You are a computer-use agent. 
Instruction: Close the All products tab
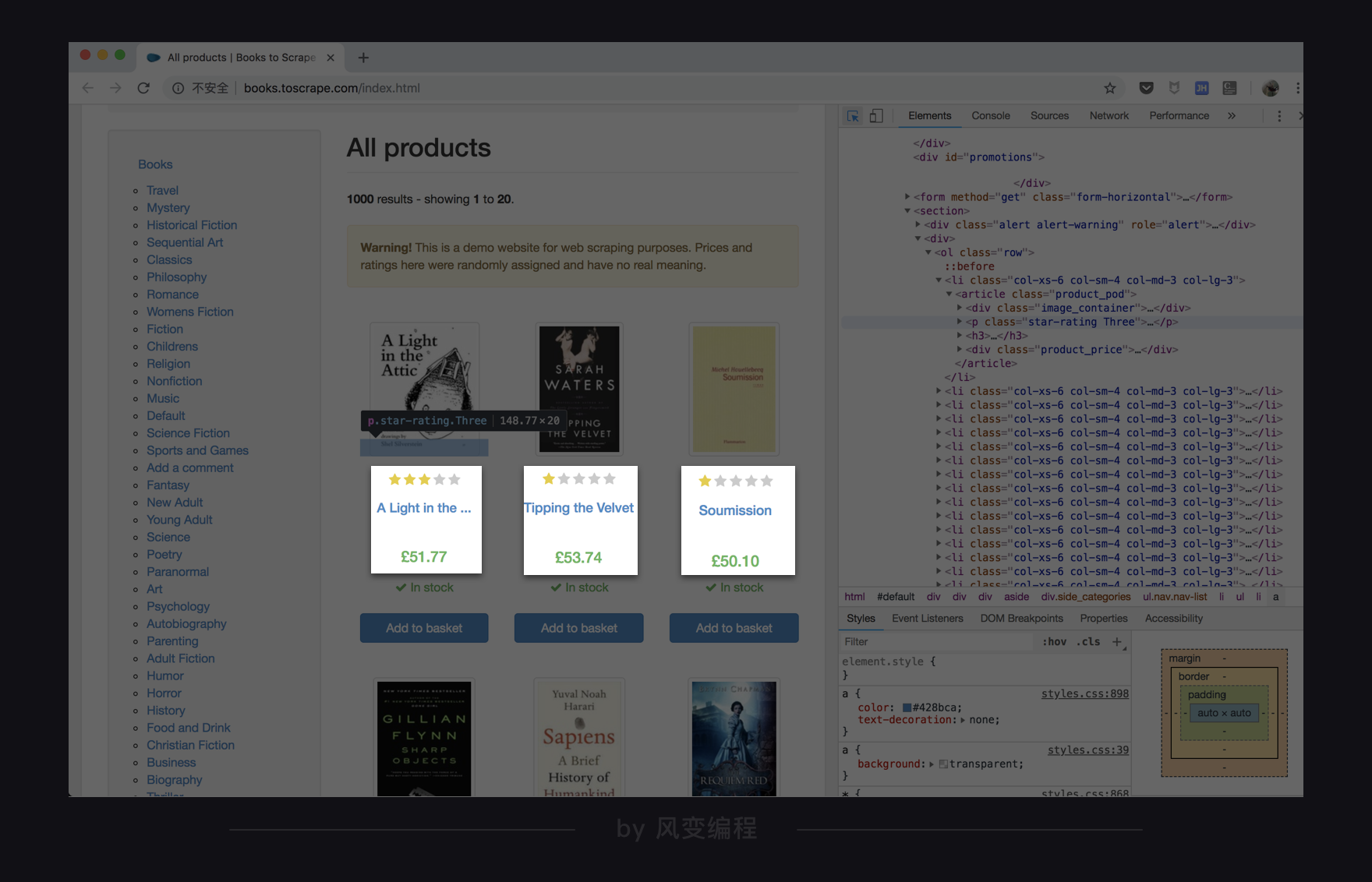tap(331, 58)
